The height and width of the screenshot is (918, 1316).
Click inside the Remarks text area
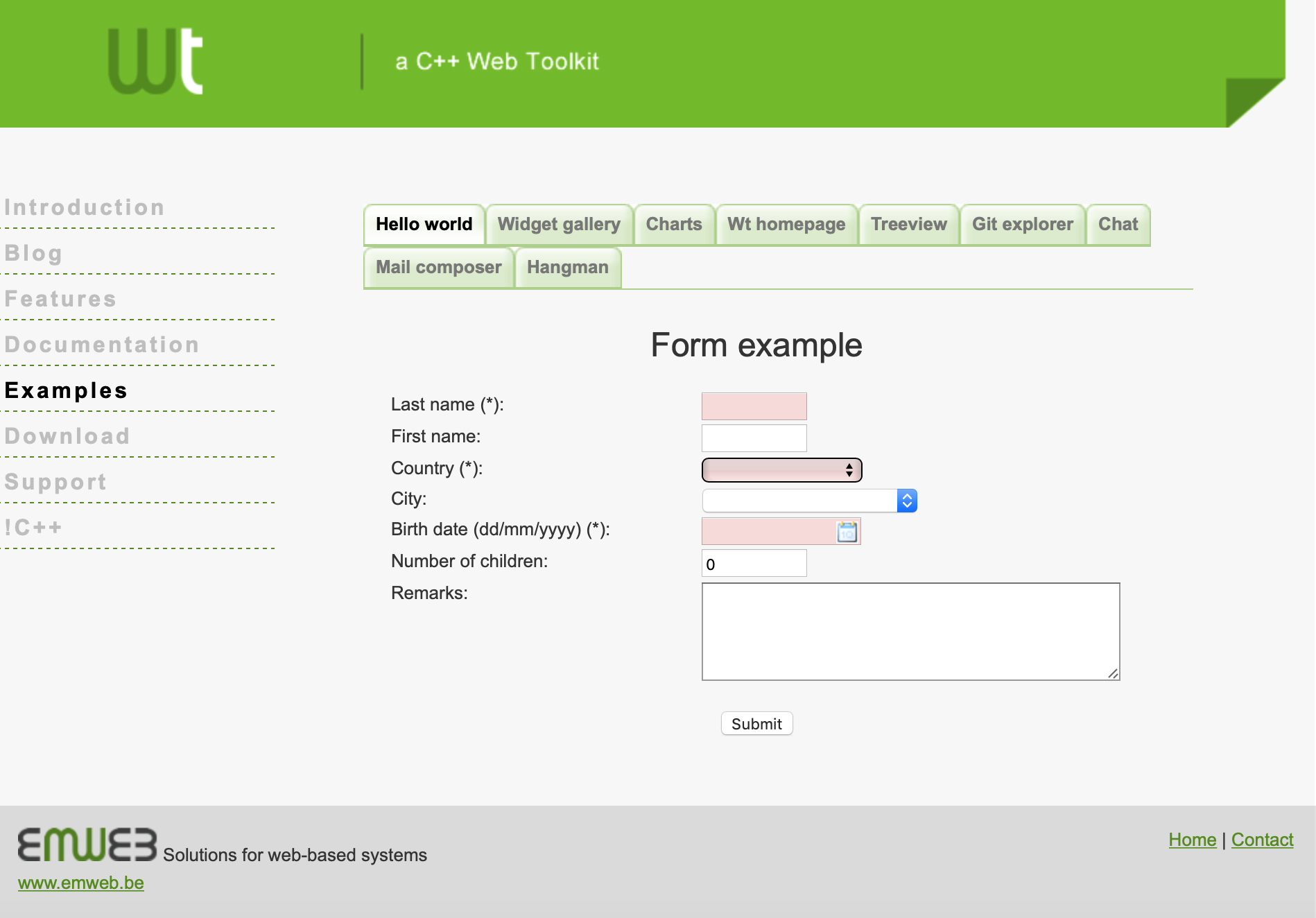tap(910, 632)
